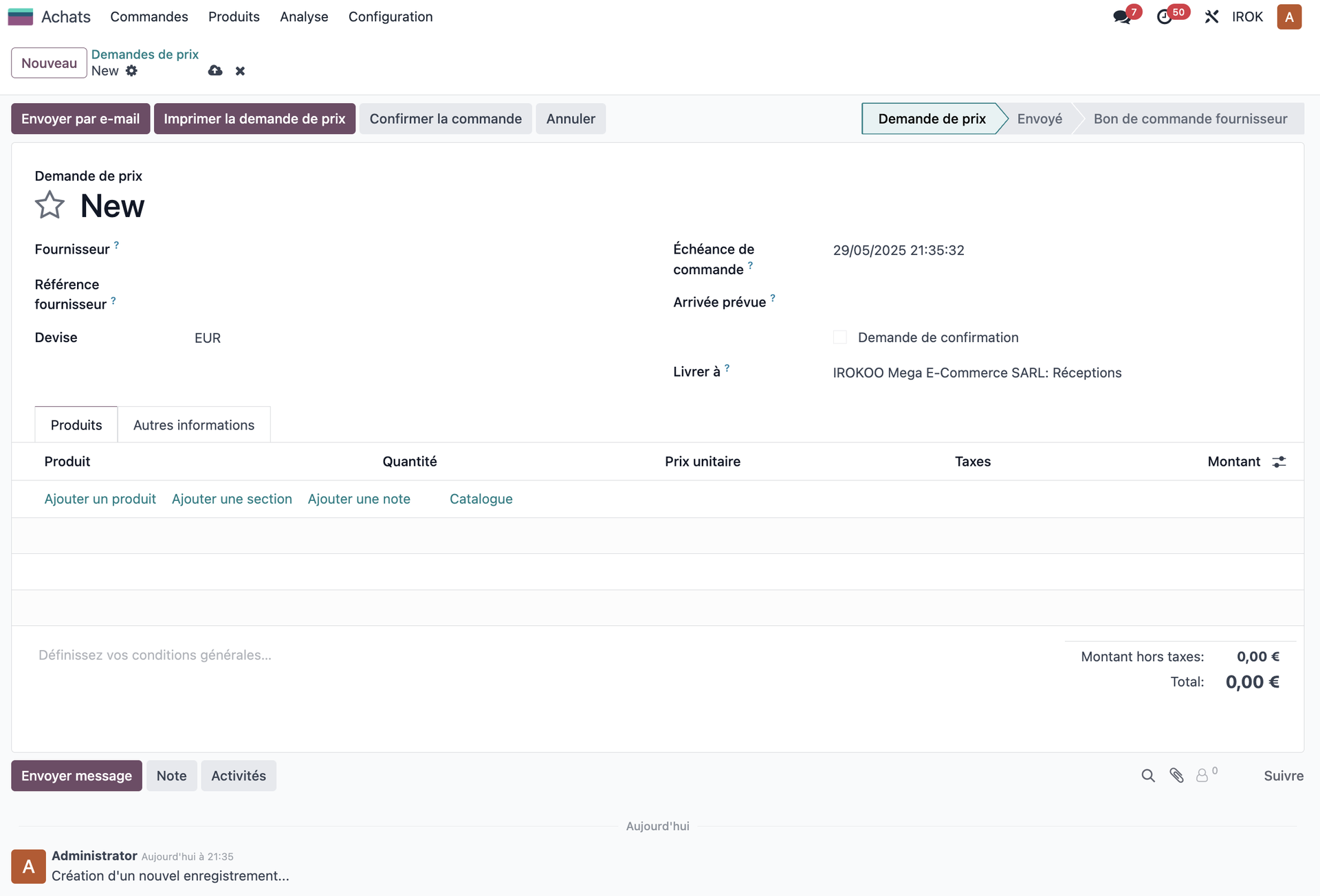1320x896 pixels.
Task: Click the Ajouter un produit link
Action: click(100, 500)
